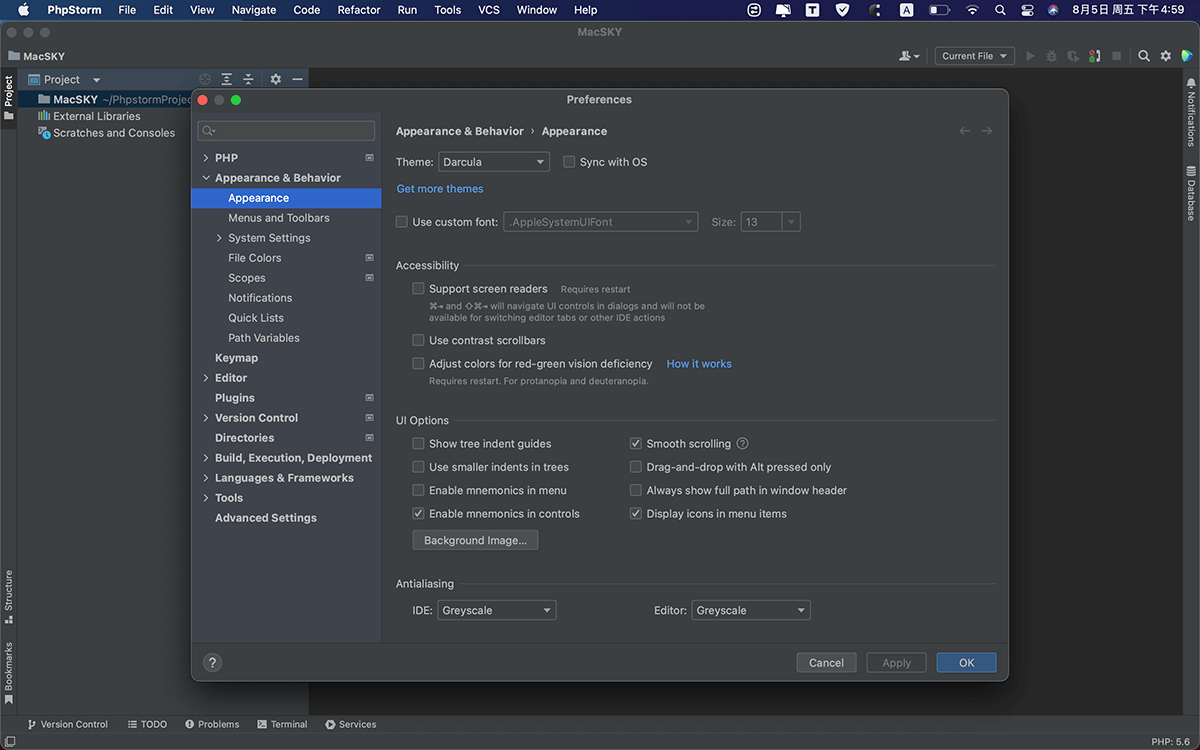Open the IDE antialiasing Greyscale dropdown
This screenshot has height=750, width=1200.
(497, 610)
